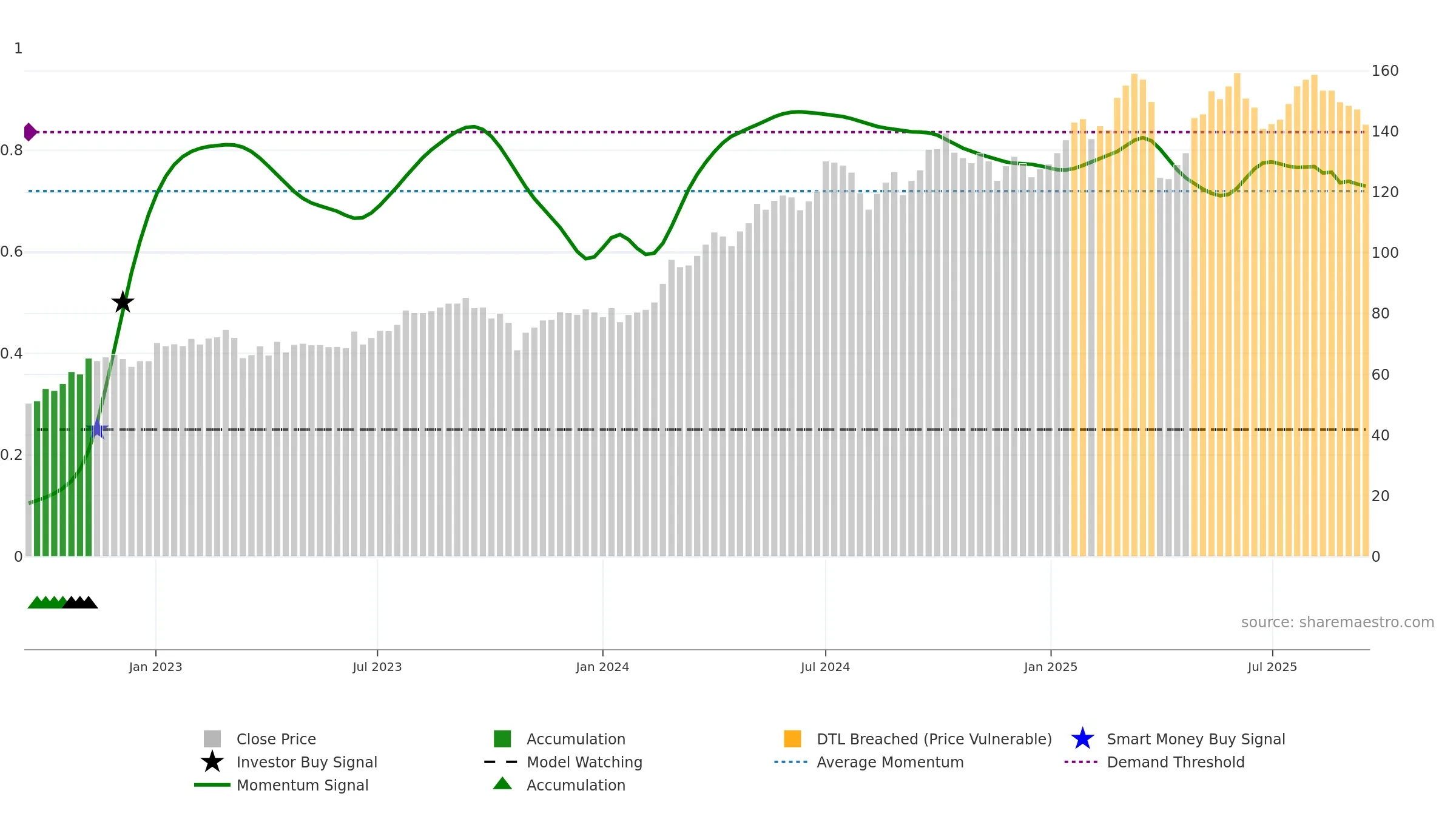The image size is (1456, 819).
Task: Click the green Accumulation triangle legend icon
Action: pos(502,784)
